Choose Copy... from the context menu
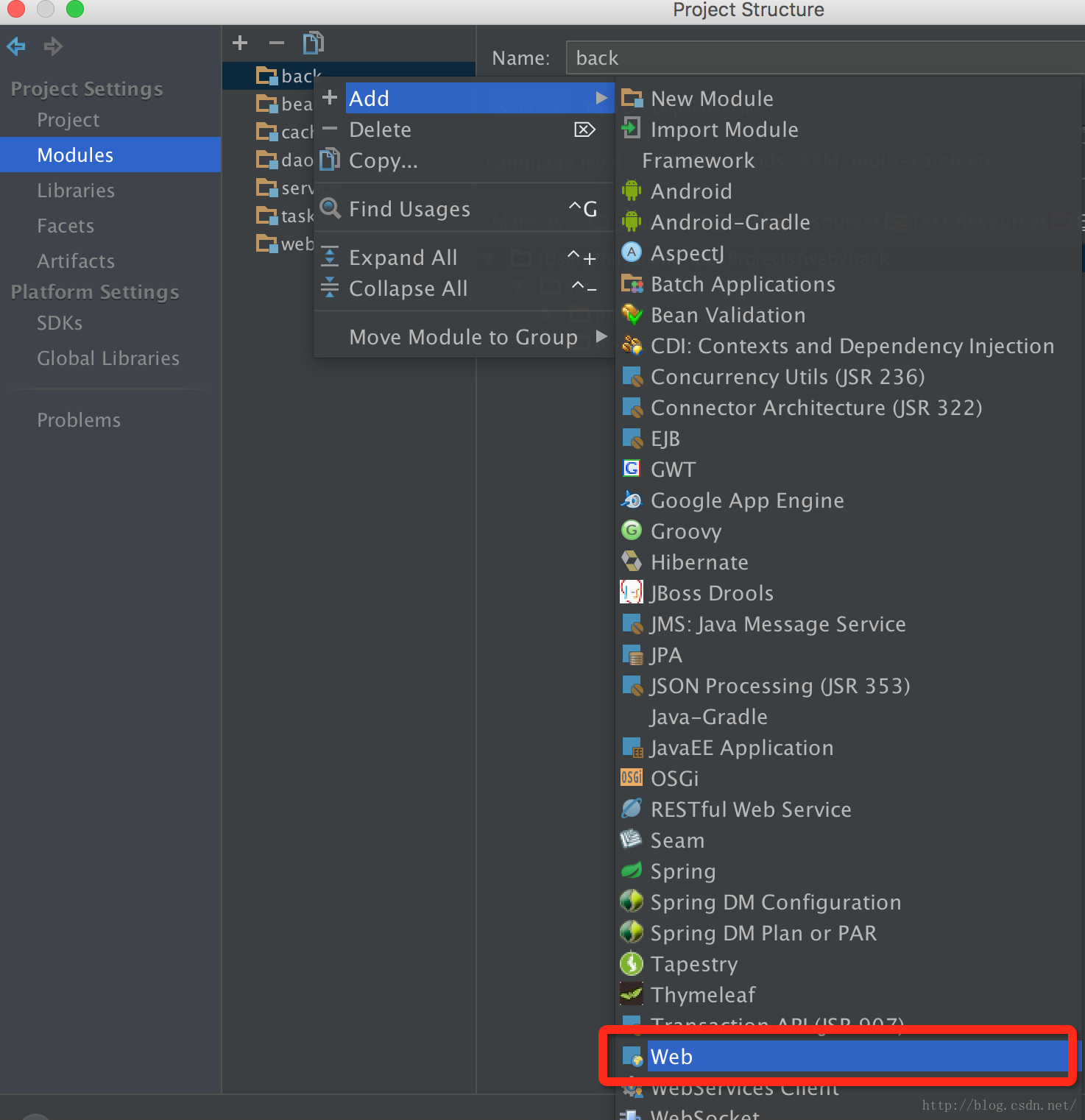 [x=464, y=160]
